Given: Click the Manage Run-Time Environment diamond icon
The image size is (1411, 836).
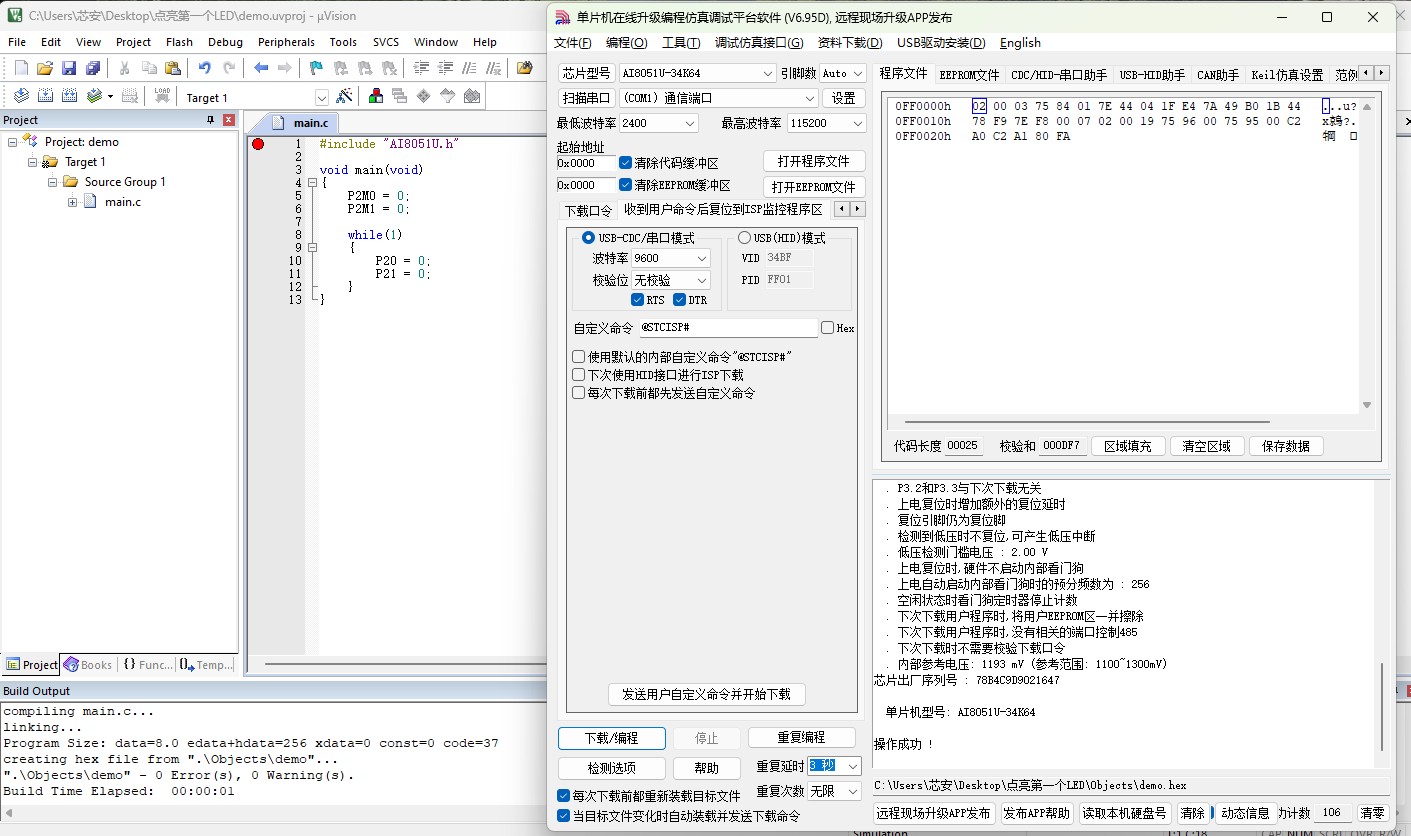Looking at the screenshot, I should point(424,96).
